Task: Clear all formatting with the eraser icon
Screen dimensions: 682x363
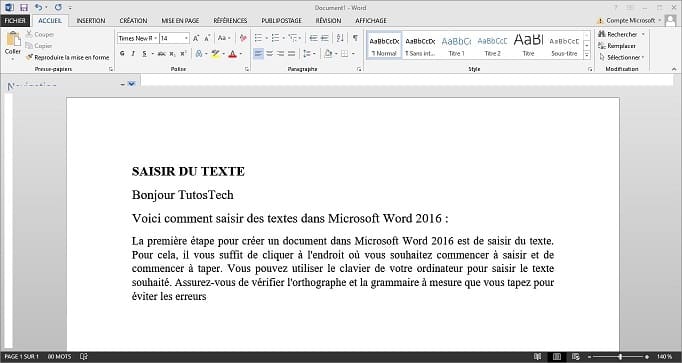Action: tap(243, 38)
